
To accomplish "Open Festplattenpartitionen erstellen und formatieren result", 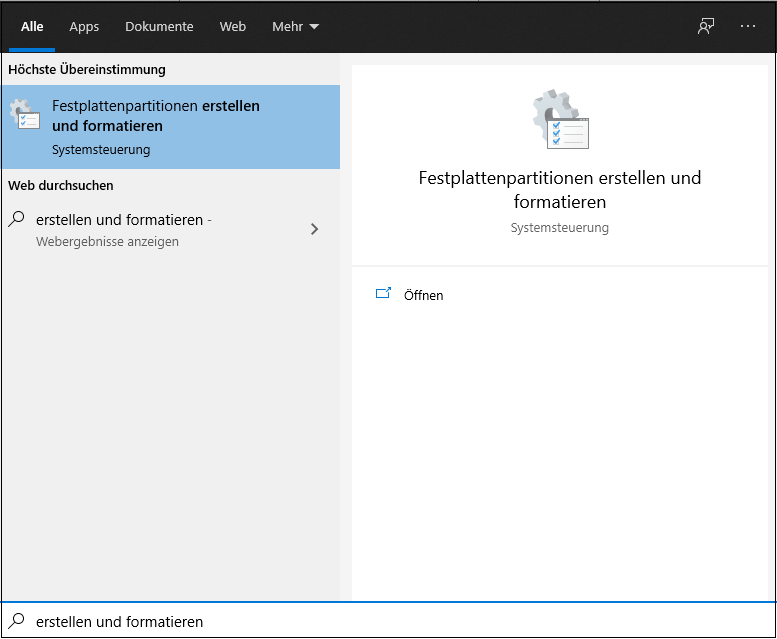I will coord(170,127).
